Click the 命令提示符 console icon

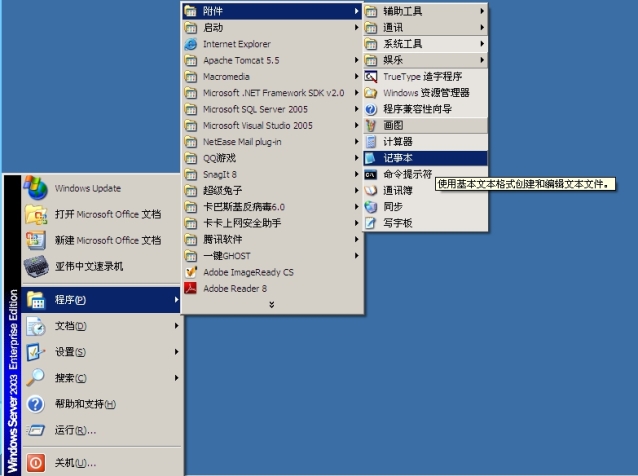370,175
